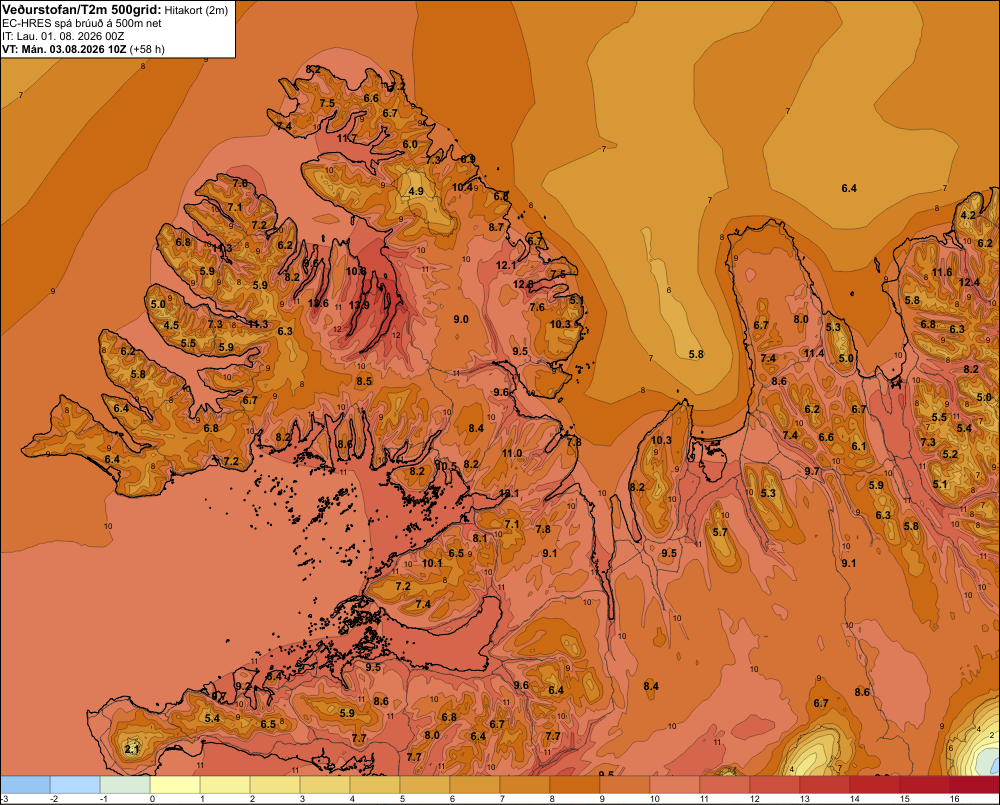The height and width of the screenshot is (805, 1000).
Task: Click the legend swatch between 9 and 10
Action: [625, 785]
